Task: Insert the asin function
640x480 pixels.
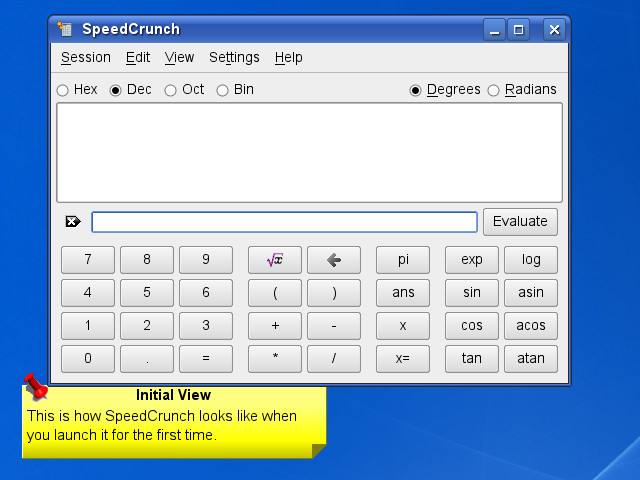Action: click(x=531, y=293)
